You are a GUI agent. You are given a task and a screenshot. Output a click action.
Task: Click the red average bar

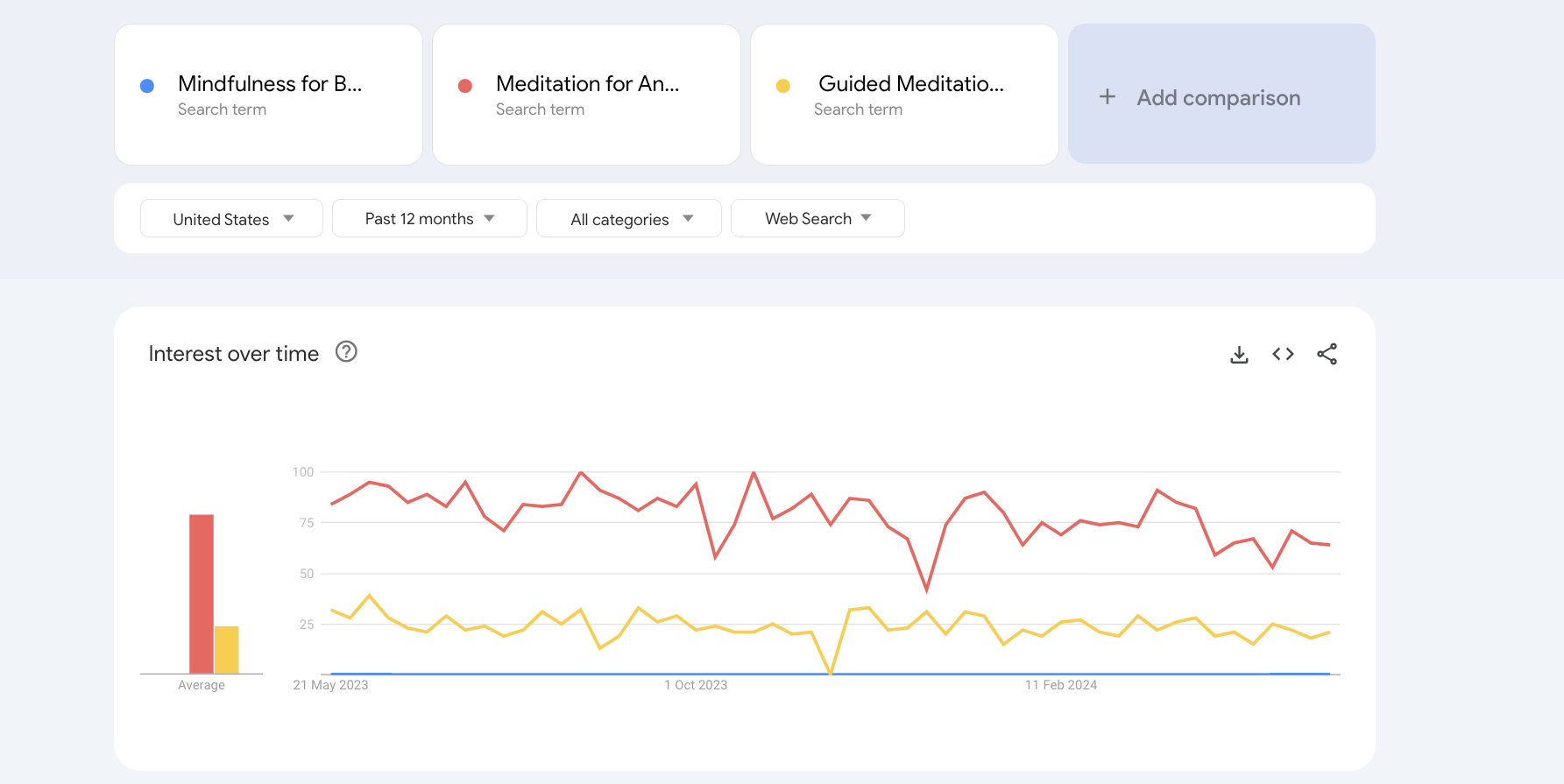(x=202, y=594)
